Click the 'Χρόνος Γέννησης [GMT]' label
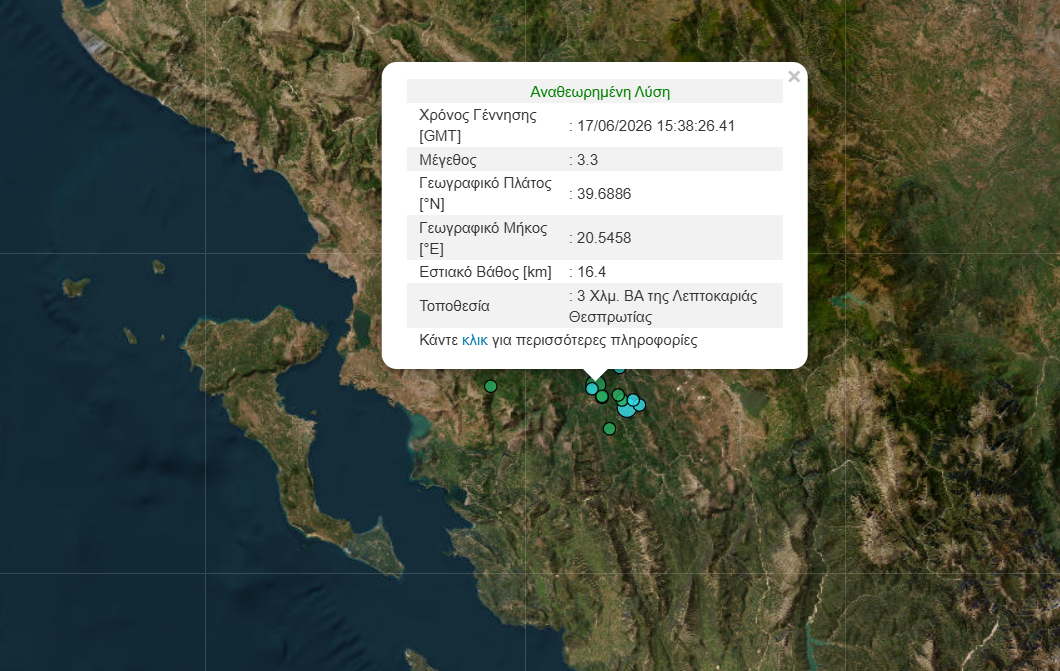Viewport: 1060px width, 671px height. click(478, 125)
